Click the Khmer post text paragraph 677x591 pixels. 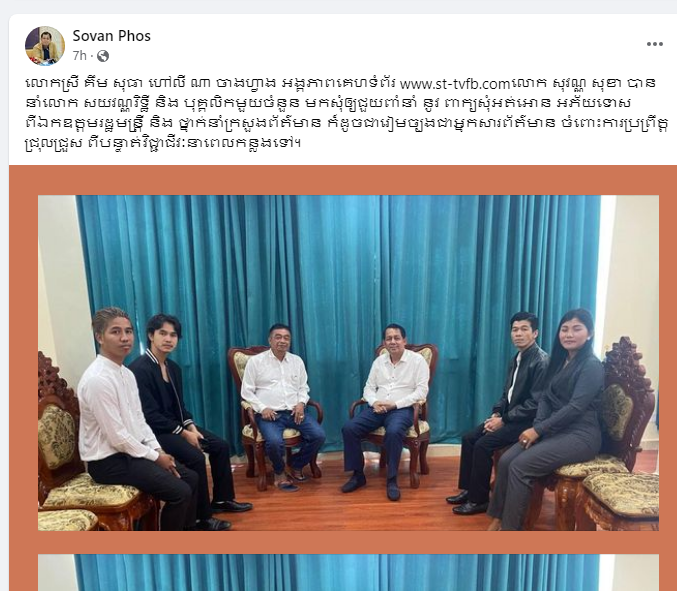pos(345,113)
